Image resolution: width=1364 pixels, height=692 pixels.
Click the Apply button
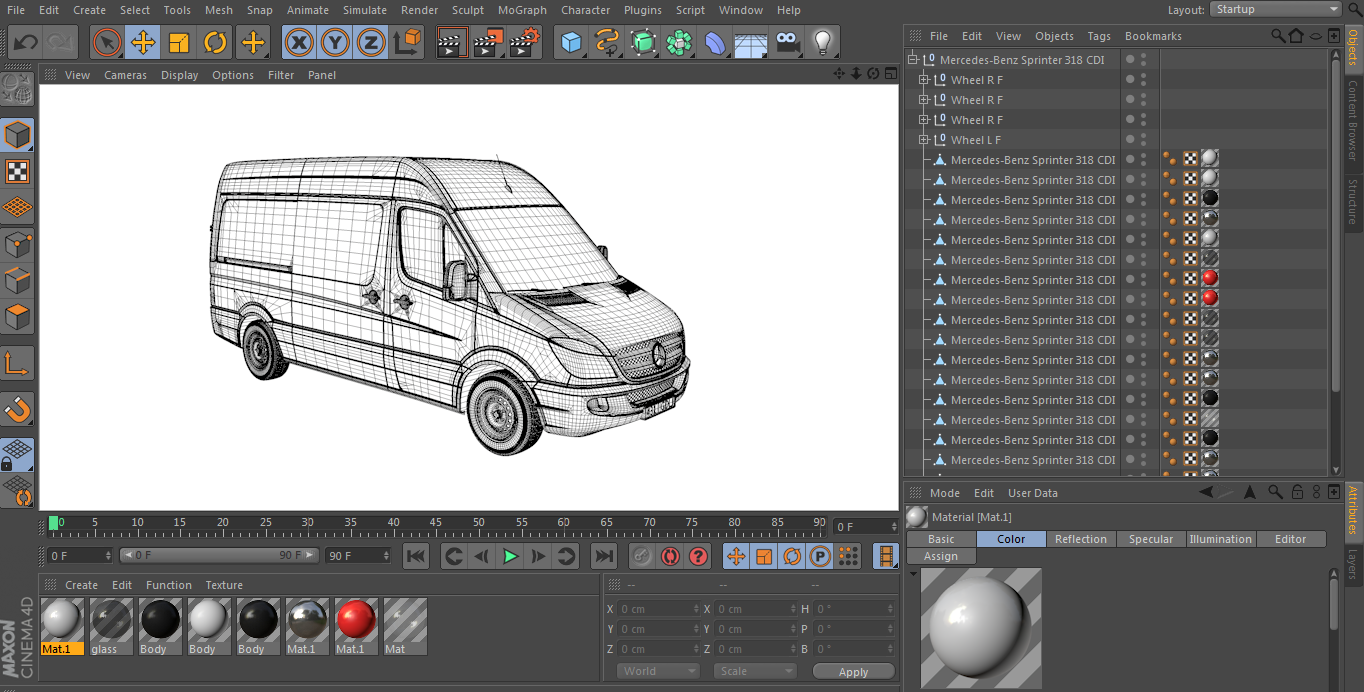[x=853, y=671]
